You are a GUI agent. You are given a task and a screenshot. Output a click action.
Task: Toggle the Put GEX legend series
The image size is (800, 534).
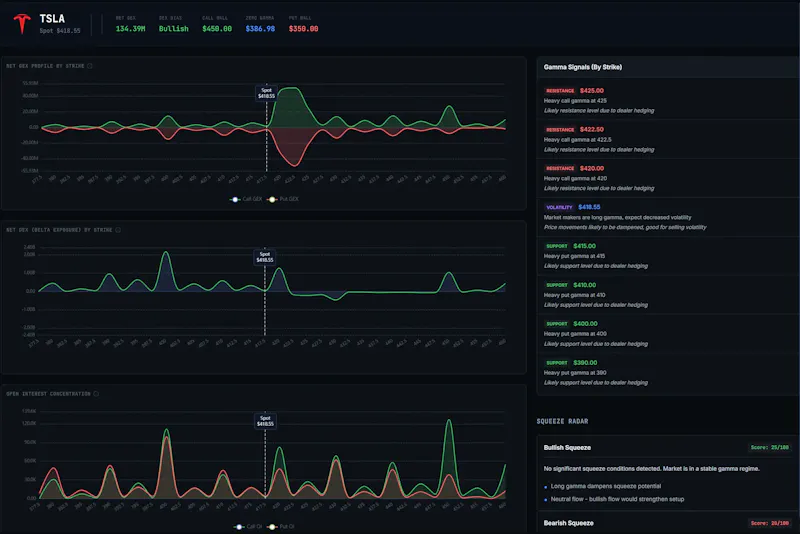pos(283,199)
